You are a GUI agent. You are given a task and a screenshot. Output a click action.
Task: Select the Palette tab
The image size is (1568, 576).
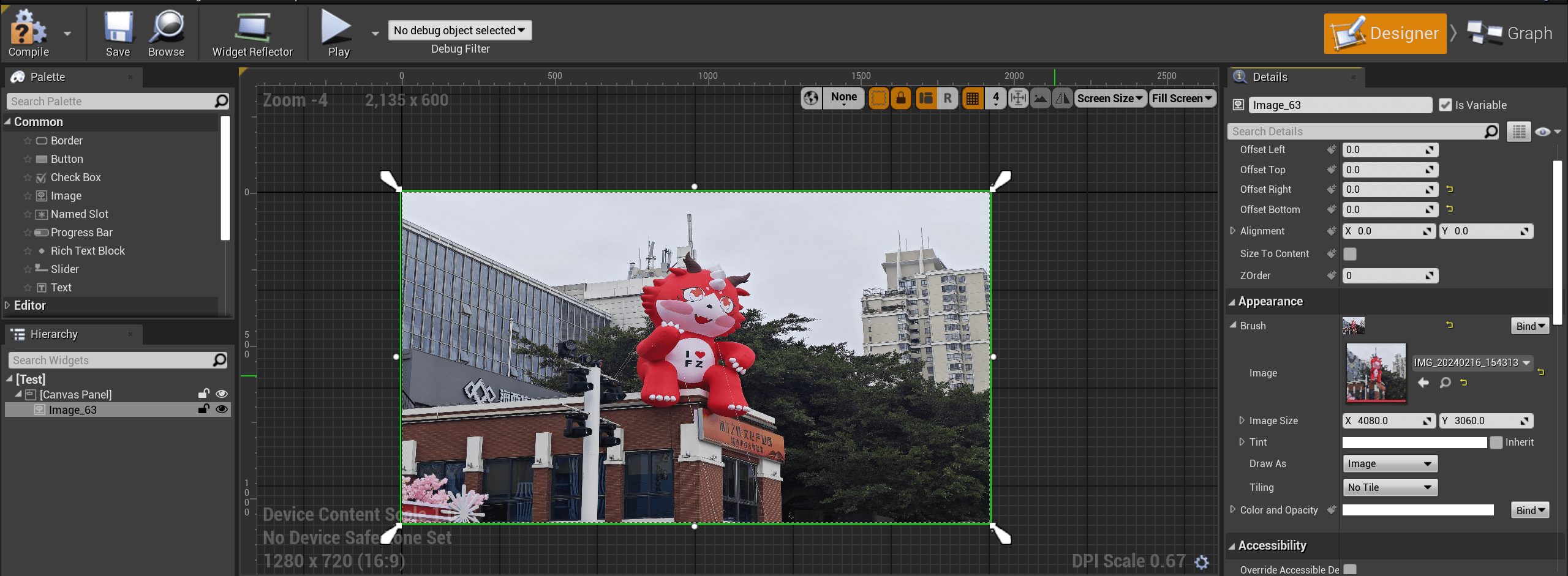pos(73,77)
